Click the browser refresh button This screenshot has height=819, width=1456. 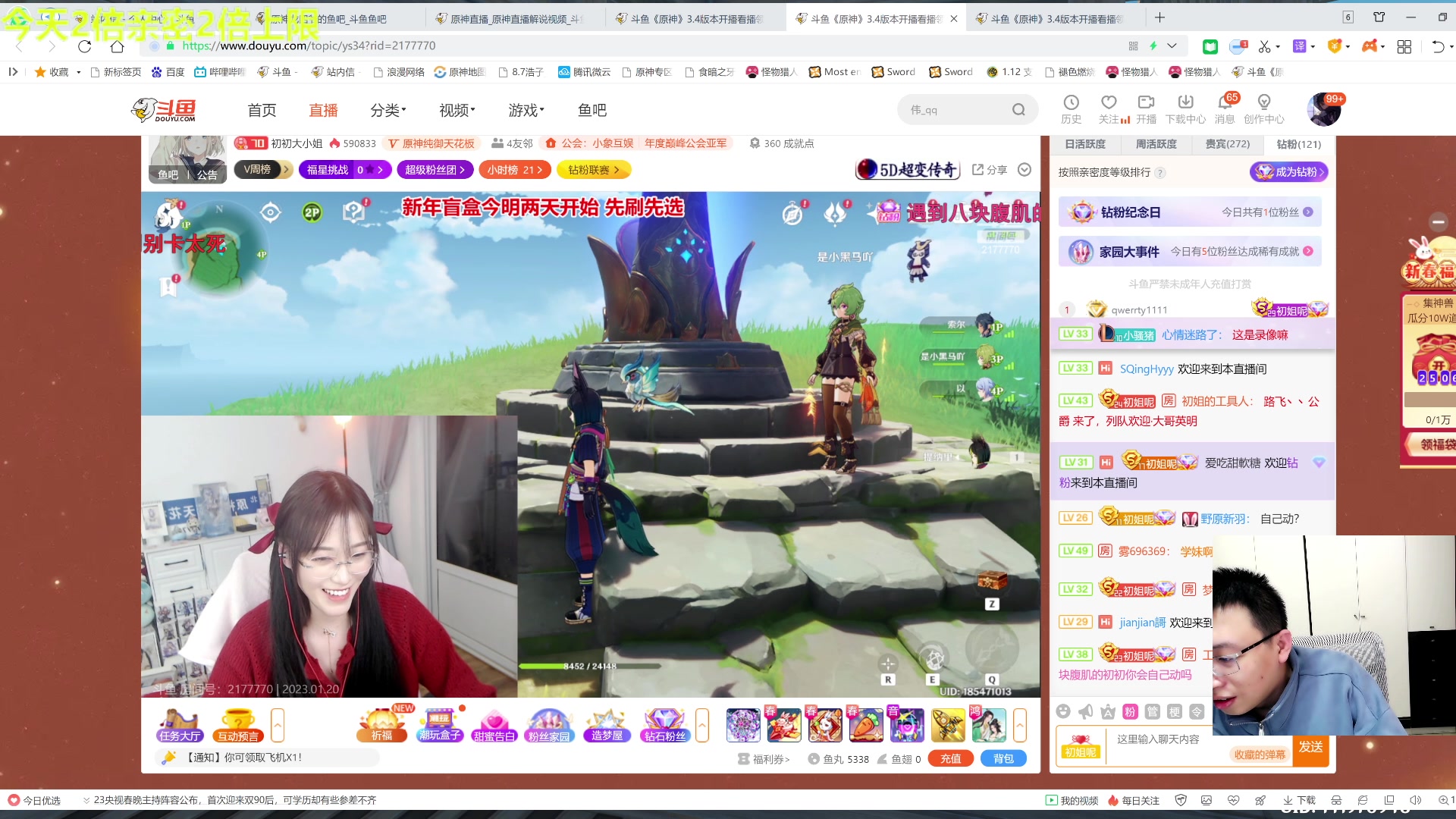(x=85, y=46)
